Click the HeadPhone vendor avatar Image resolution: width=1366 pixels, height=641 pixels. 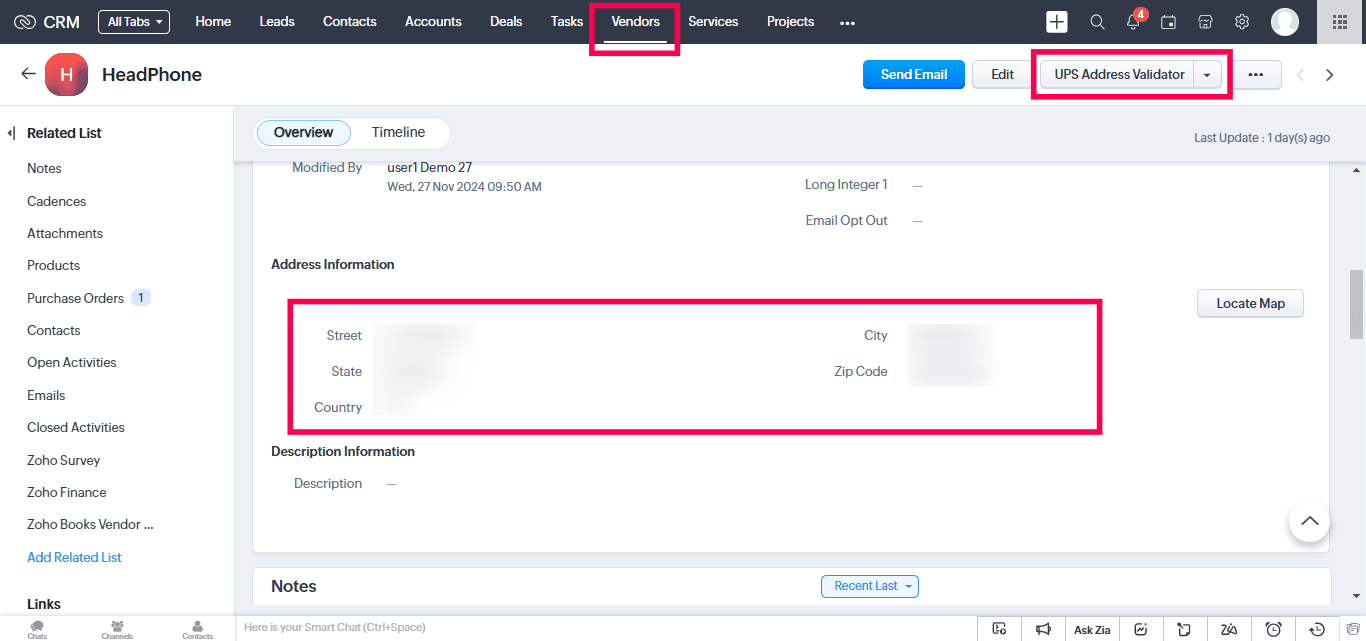click(x=66, y=74)
